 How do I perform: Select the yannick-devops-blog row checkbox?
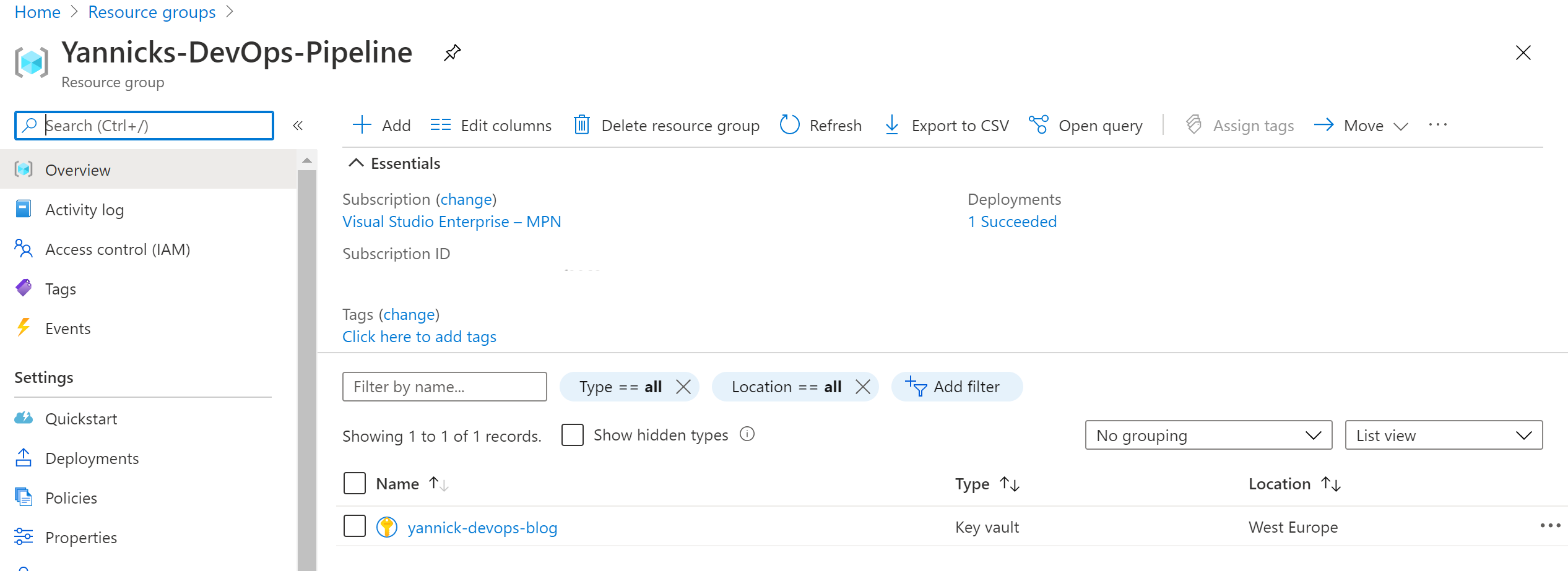click(x=355, y=526)
